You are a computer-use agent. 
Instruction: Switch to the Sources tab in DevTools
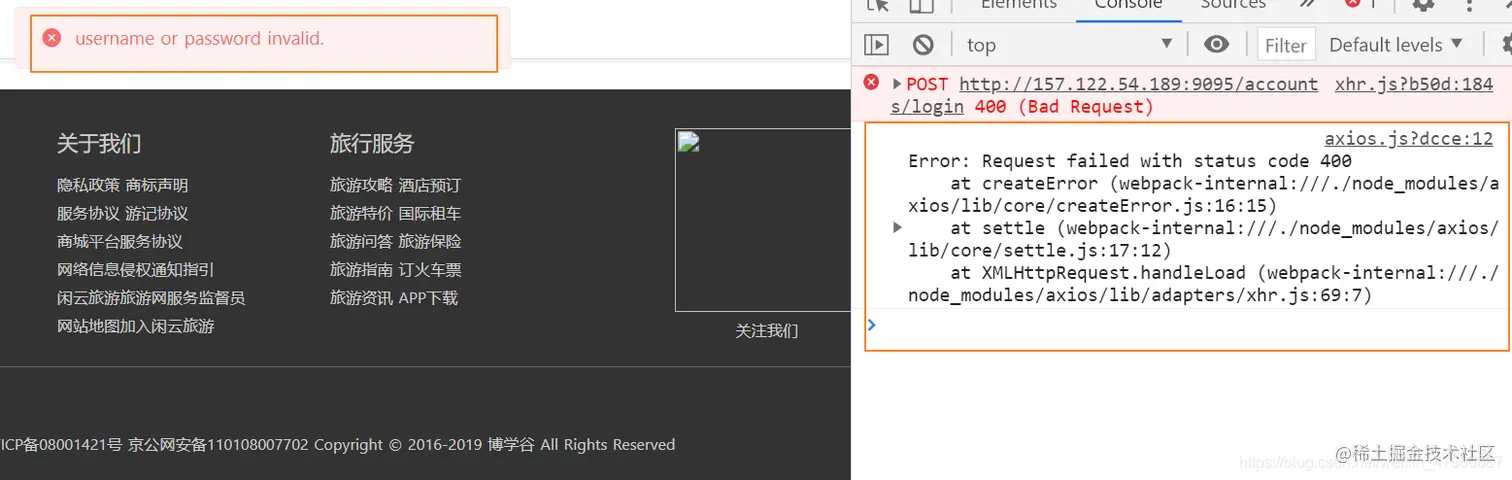coord(1232,5)
